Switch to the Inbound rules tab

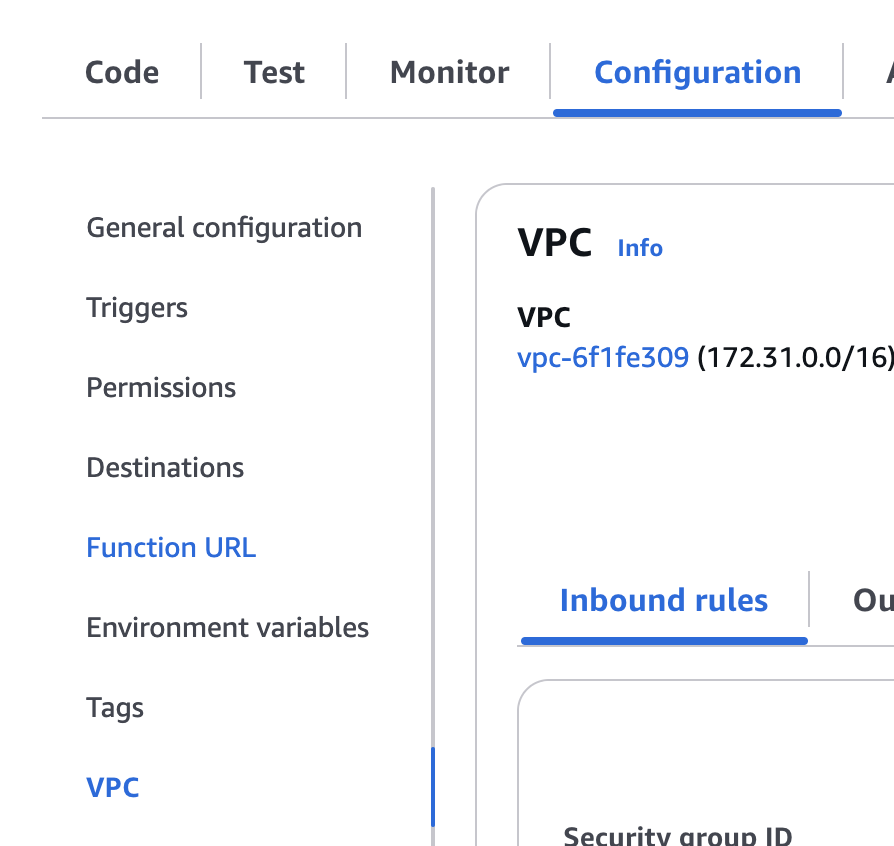(664, 600)
